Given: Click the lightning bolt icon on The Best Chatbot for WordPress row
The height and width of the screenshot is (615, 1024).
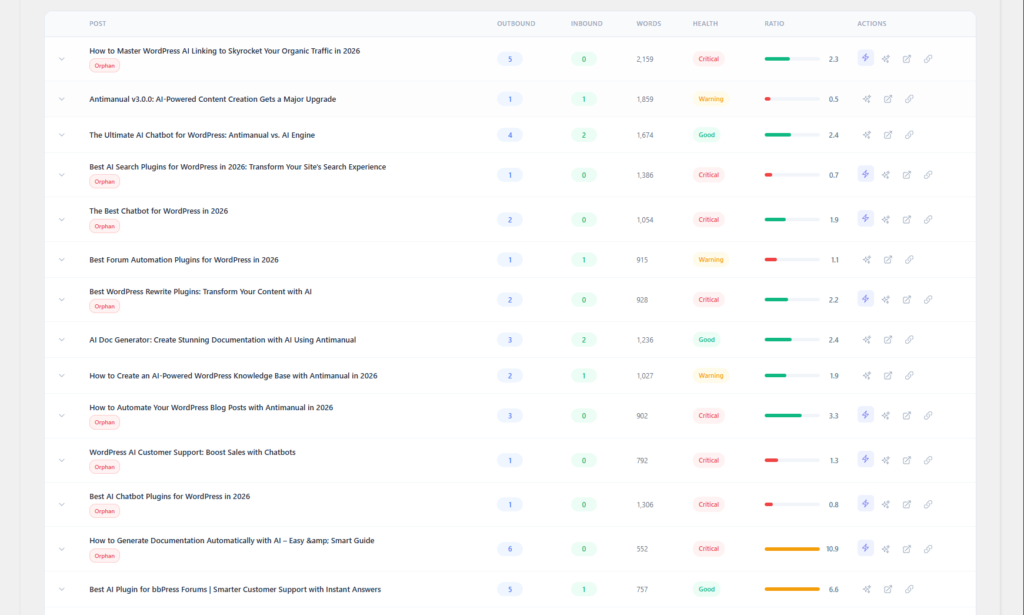Looking at the screenshot, I should (x=865, y=219).
